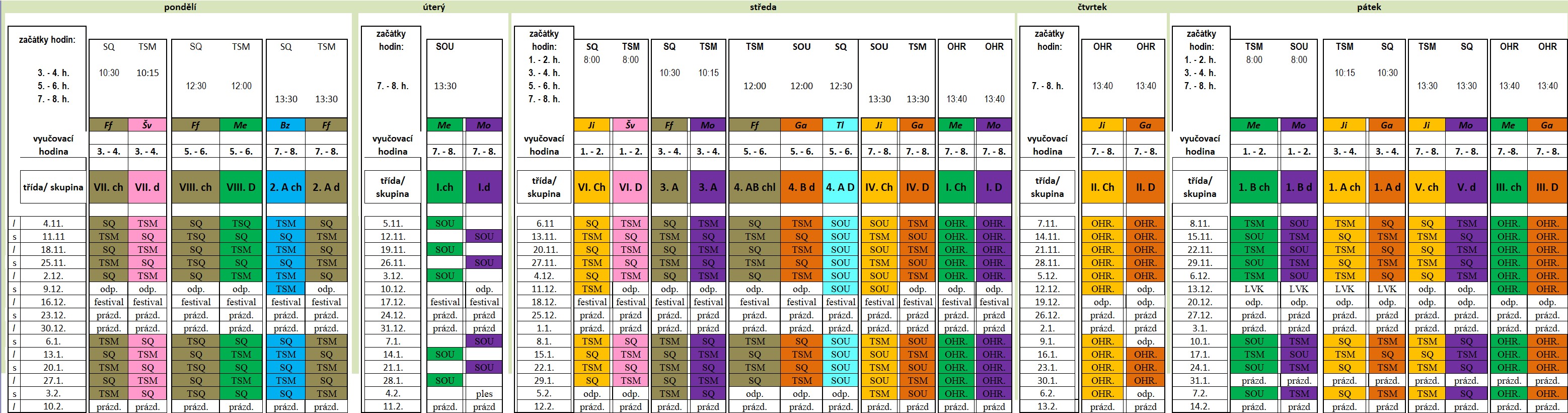Click the II. Ch cell under čtvrtek
This screenshot has height=413, width=1568.
[x=1102, y=187]
